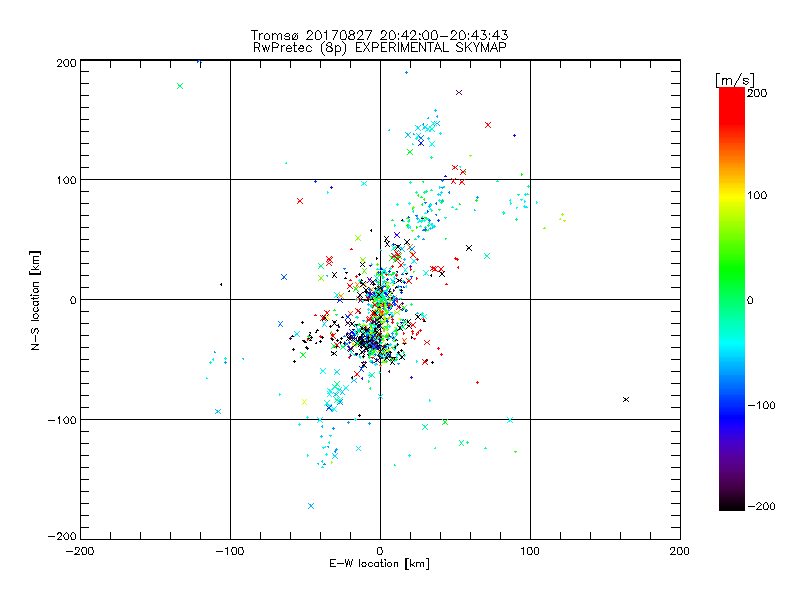Click the y-axis '200' tick label
This screenshot has width=800, height=600.
point(66,63)
